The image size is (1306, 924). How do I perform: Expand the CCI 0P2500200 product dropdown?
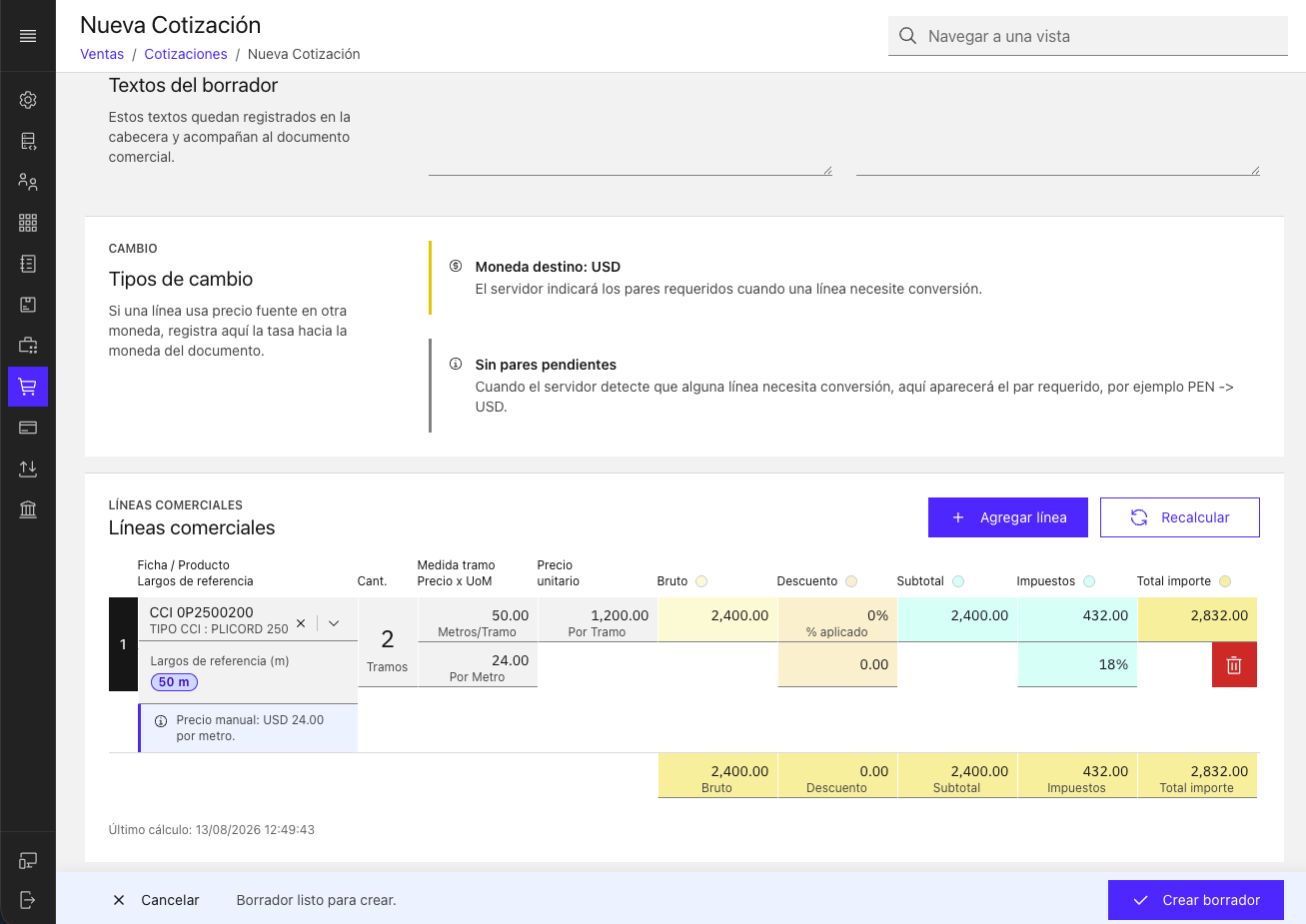[x=334, y=622]
